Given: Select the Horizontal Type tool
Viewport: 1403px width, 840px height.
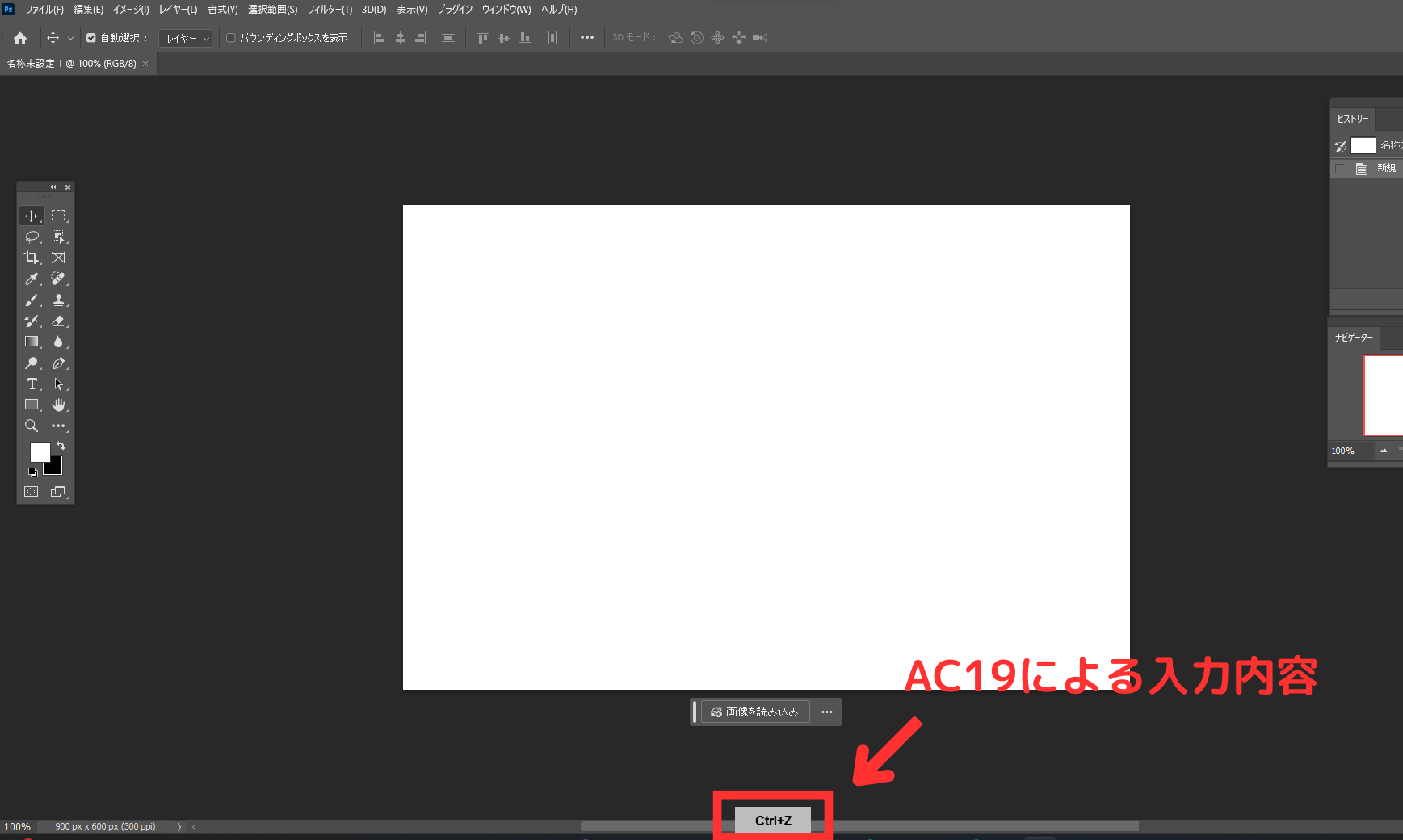Looking at the screenshot, I should click(32, 384).
